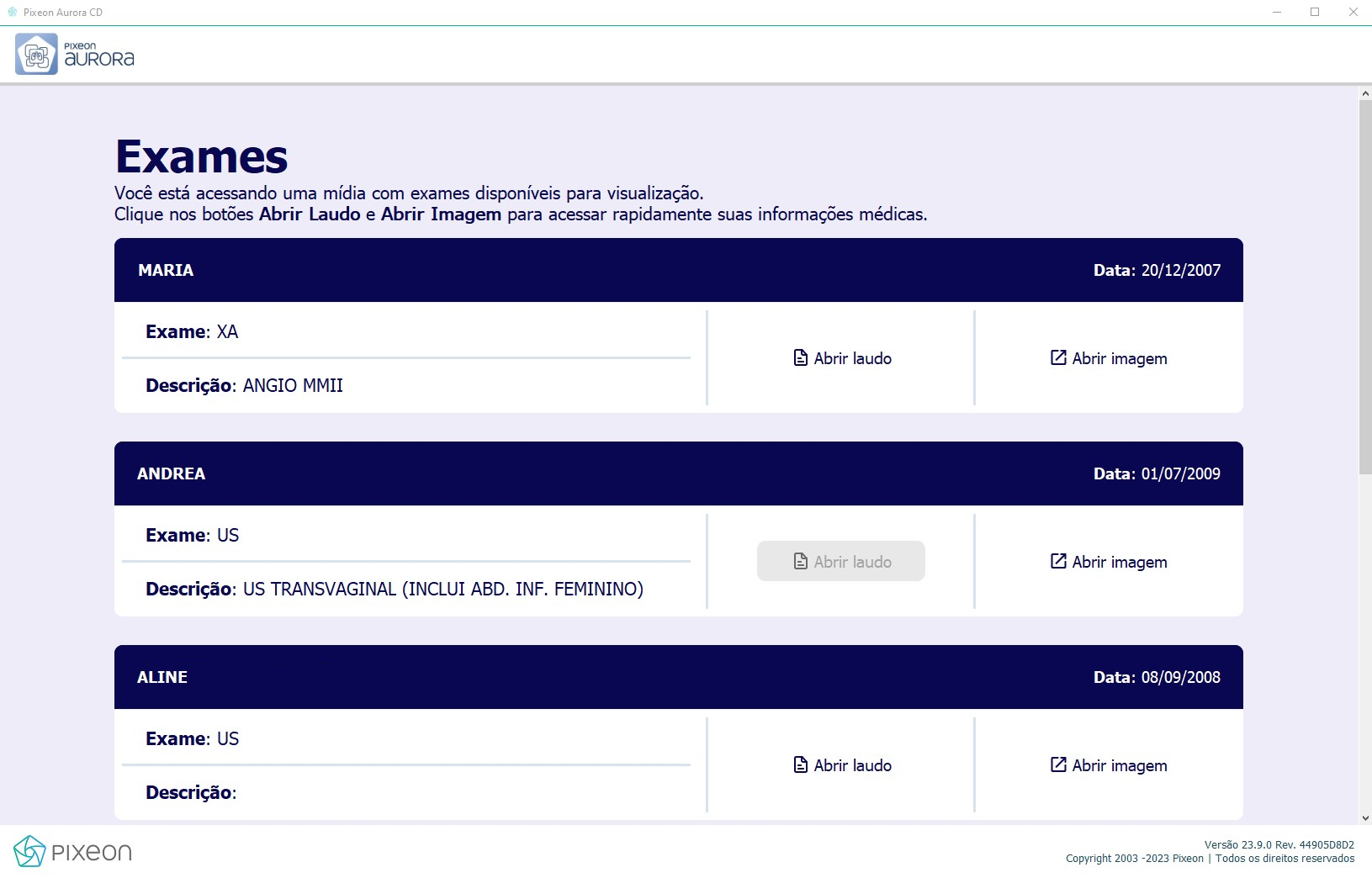
Task: Select the MARIA patient header
Action: point(679,270)
